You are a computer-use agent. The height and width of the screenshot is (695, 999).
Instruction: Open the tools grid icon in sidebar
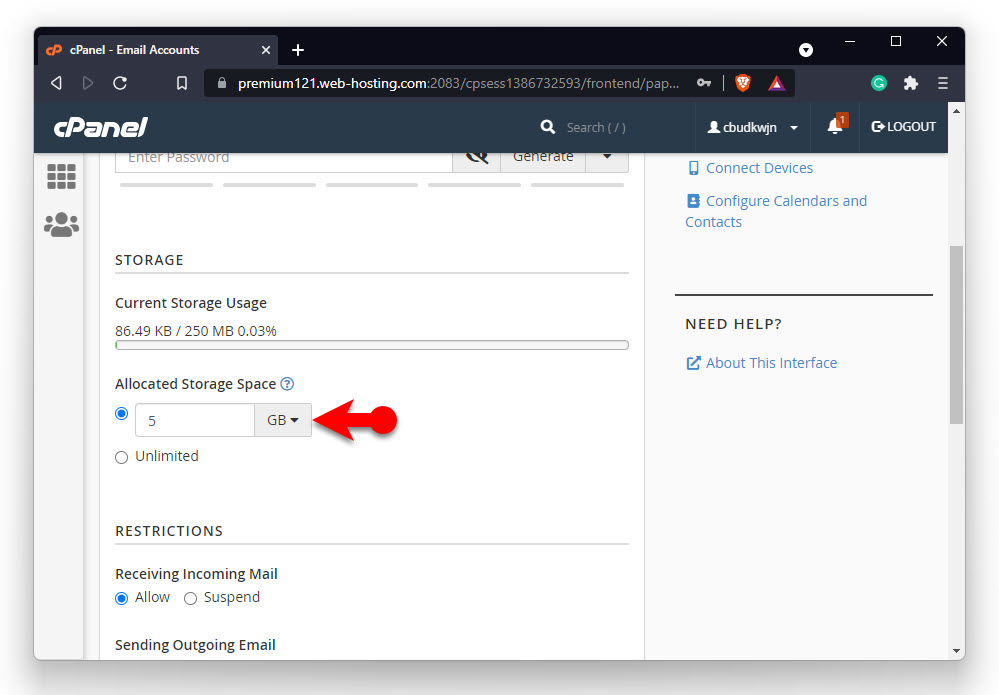[x=61, y=176]
